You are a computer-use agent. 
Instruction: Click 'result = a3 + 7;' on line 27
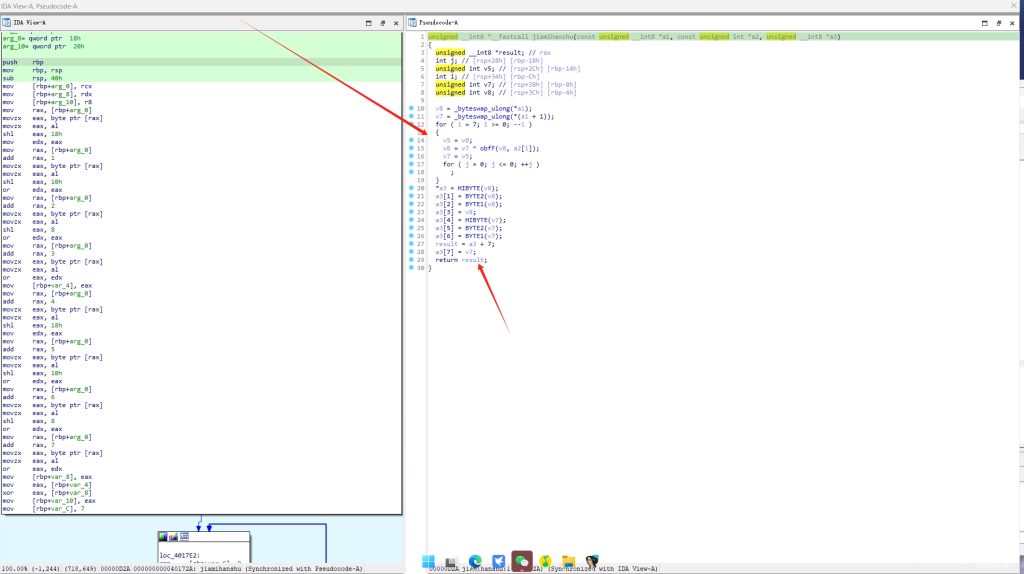pos(465,244)
